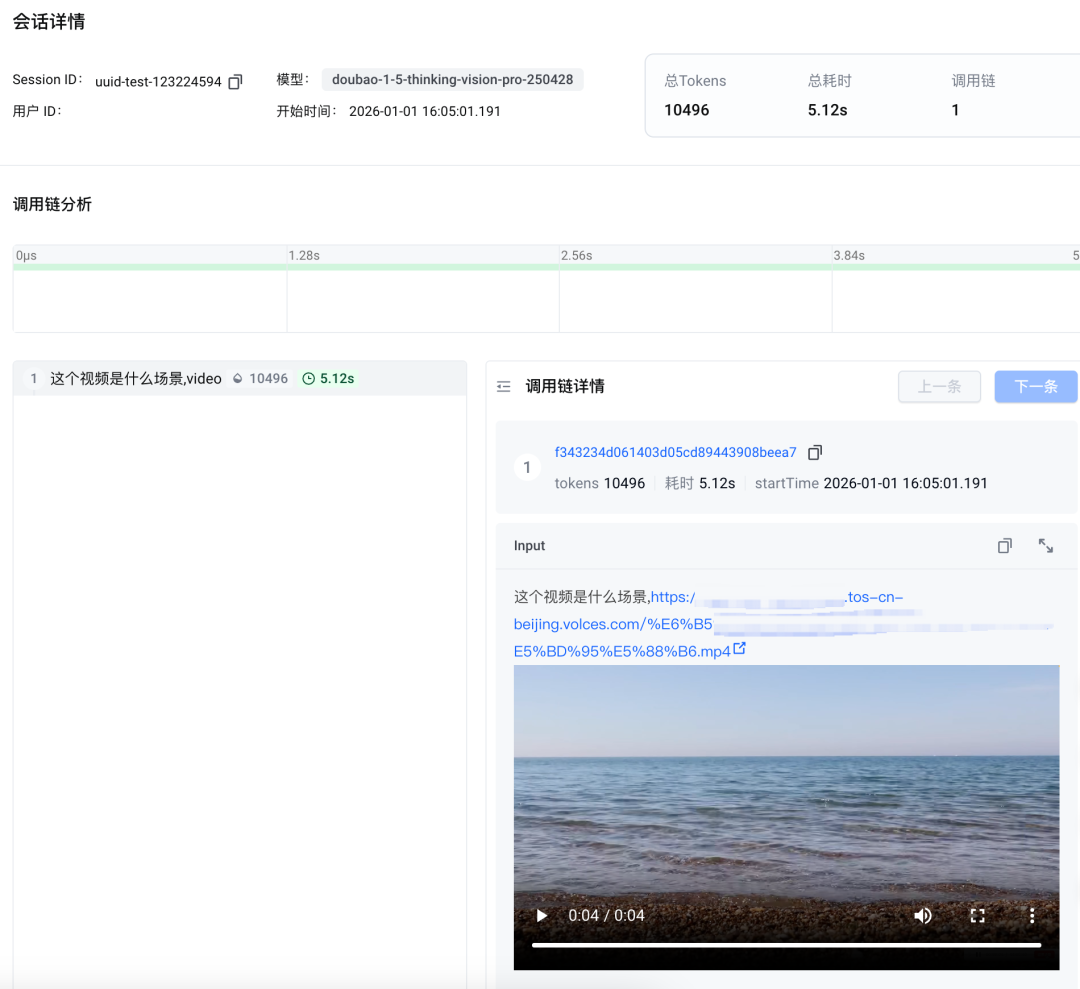The image size is (1080, 989).
Task: Click the start time 2026-01-01 16:05:01.191 in header
Action: [x=424, y=111]
